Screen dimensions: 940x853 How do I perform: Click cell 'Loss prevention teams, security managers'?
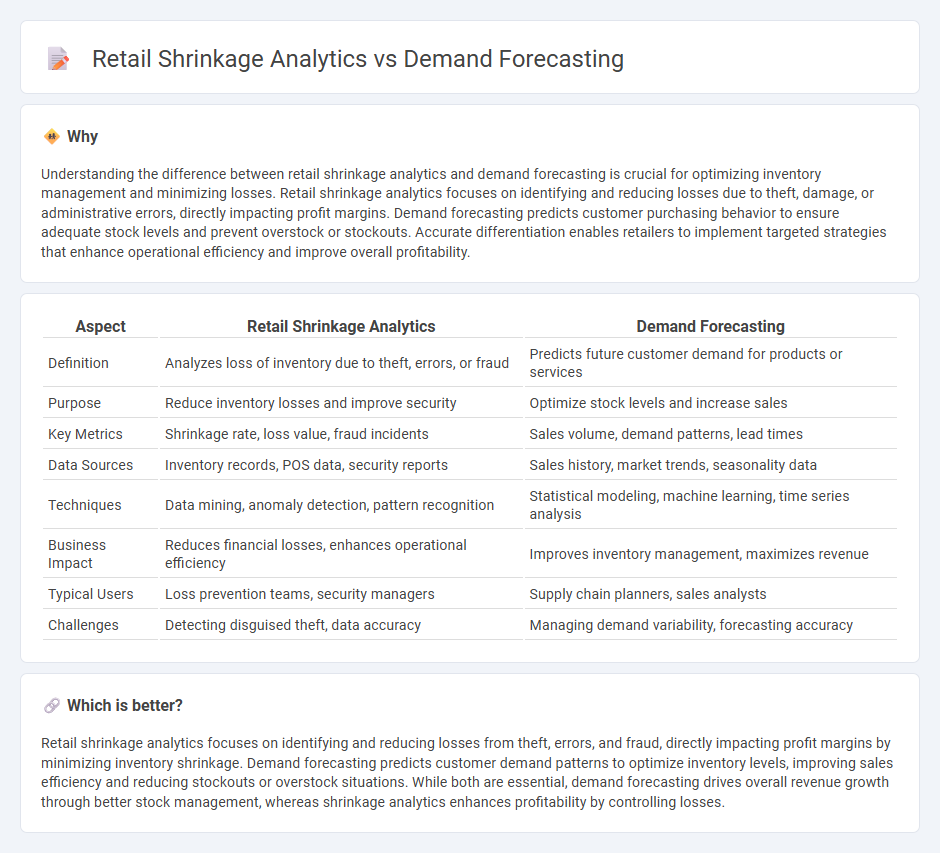click(x=341, y=594)
